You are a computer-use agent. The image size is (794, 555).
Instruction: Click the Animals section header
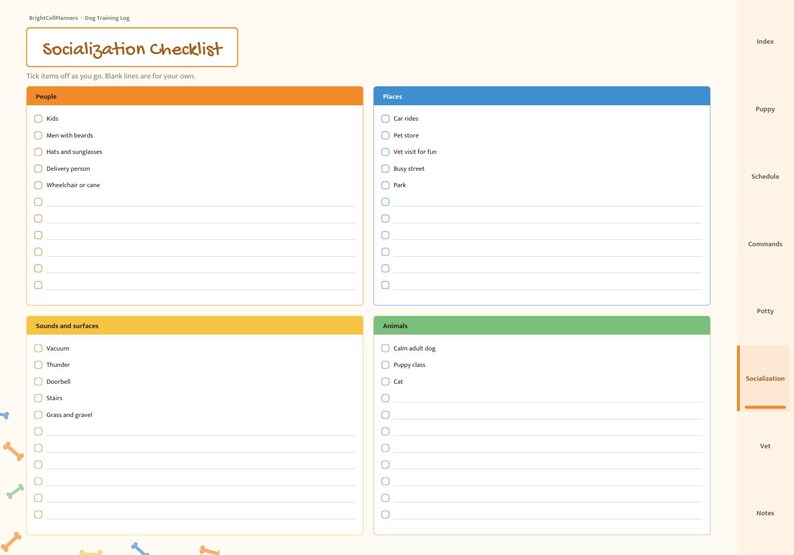click(542, 326)
